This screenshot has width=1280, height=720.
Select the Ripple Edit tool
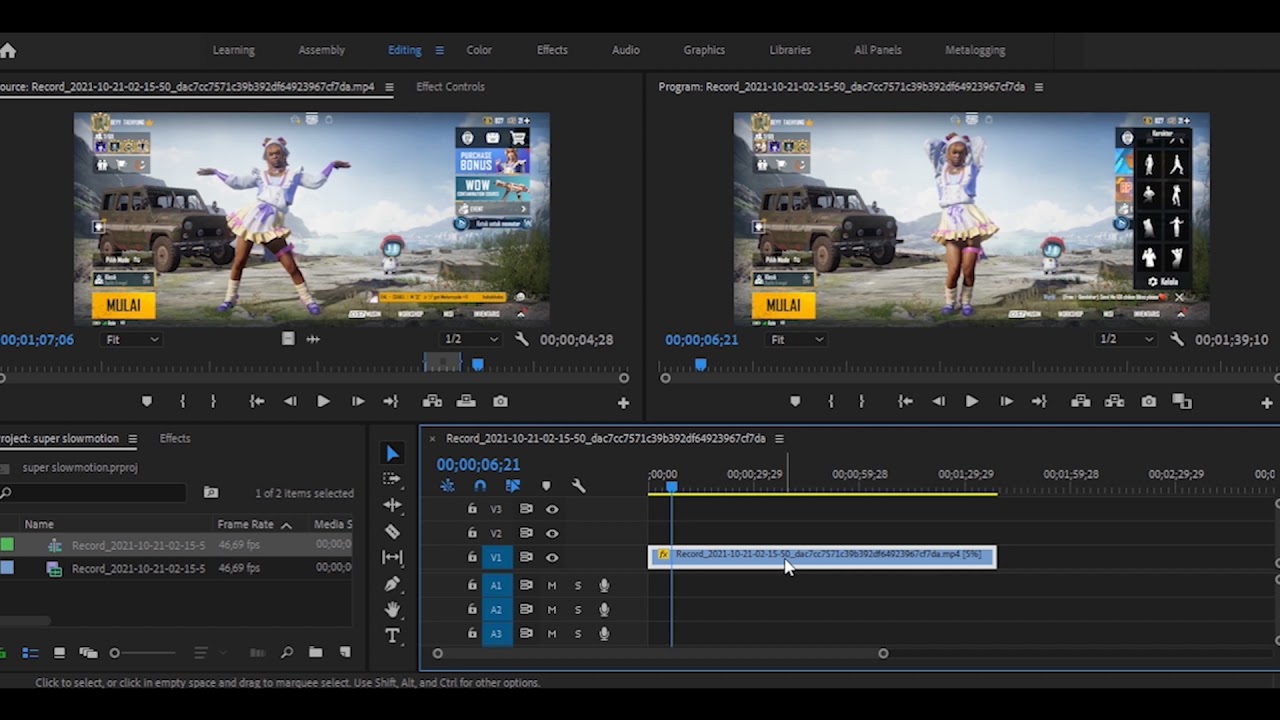[392, 505]
